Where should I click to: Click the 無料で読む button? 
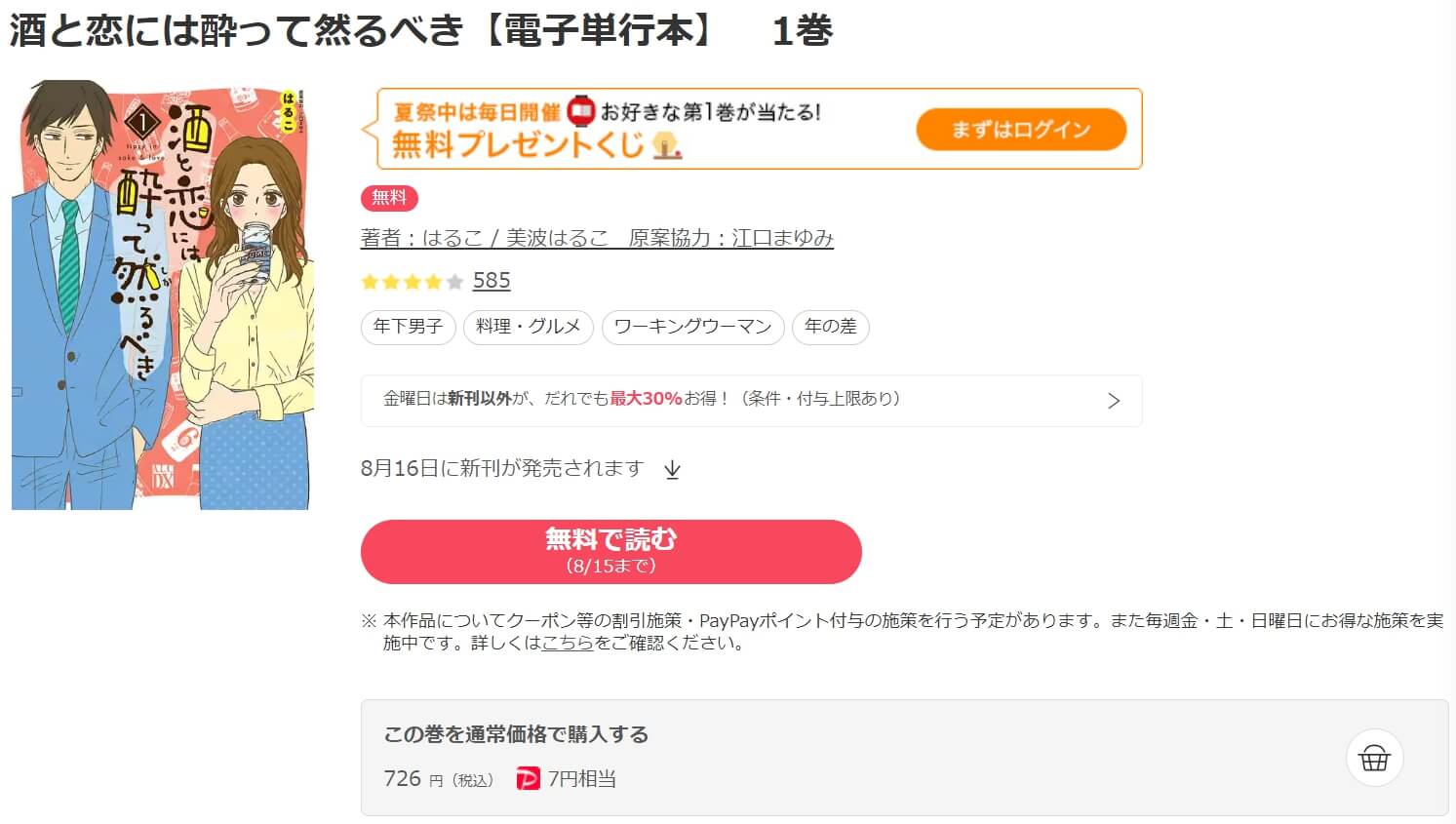[x=610, y=551]
